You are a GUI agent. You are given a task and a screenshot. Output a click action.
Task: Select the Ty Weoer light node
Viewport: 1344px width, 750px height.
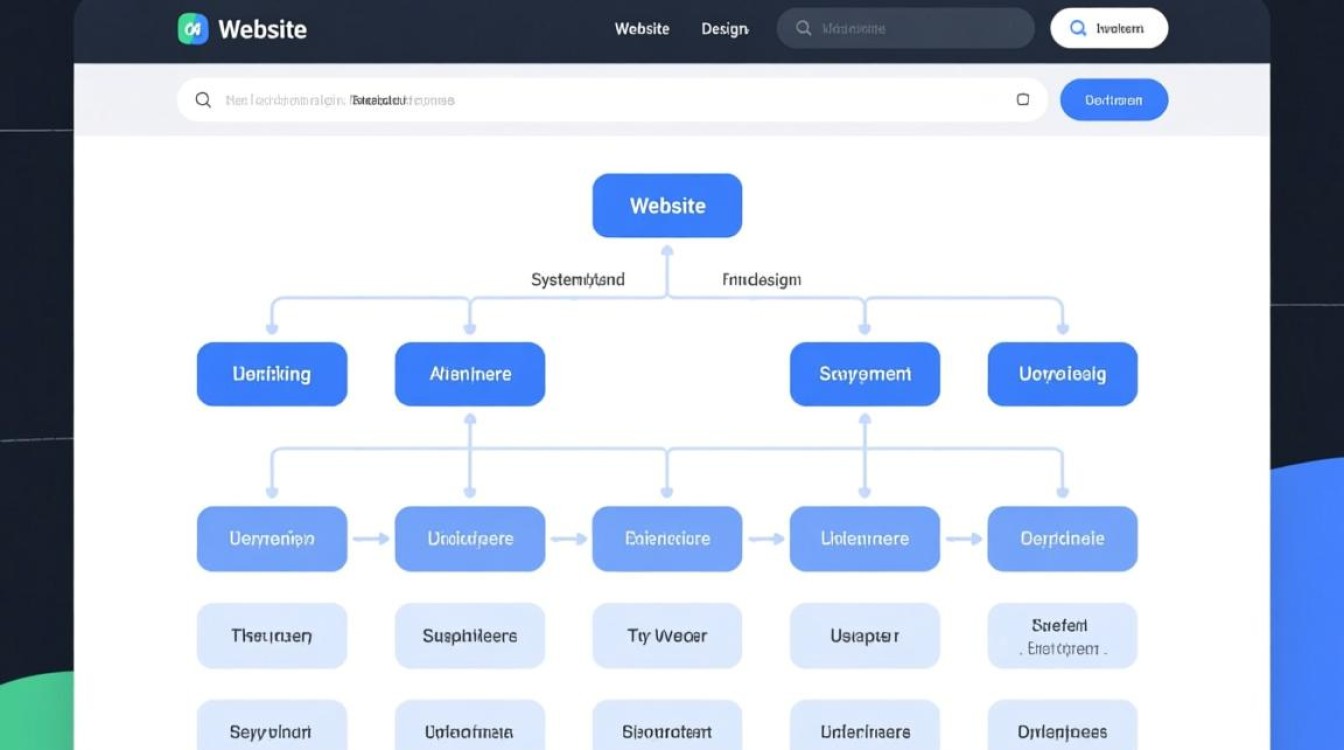(x=667, y=636)
